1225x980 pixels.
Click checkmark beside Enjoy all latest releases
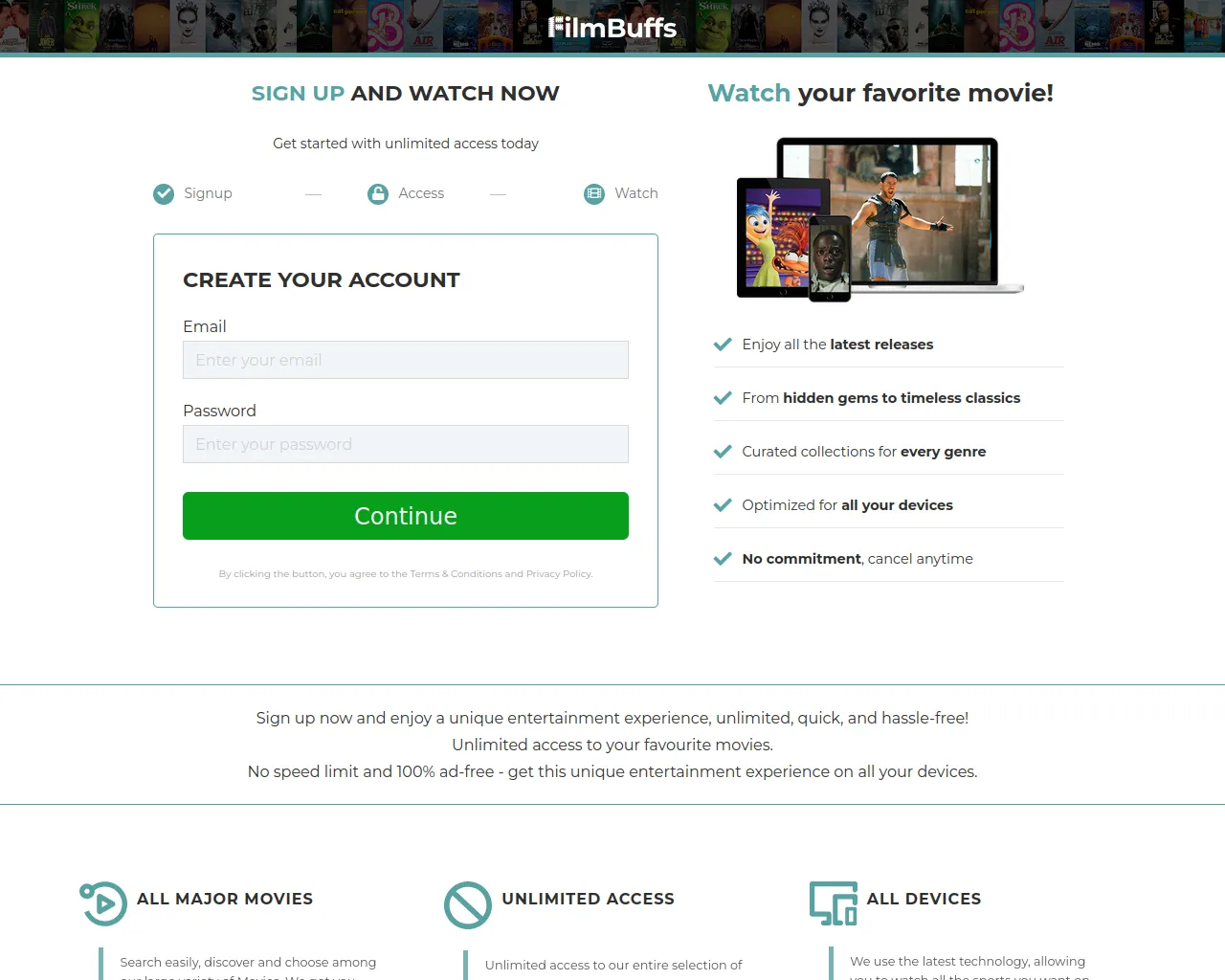723,345
